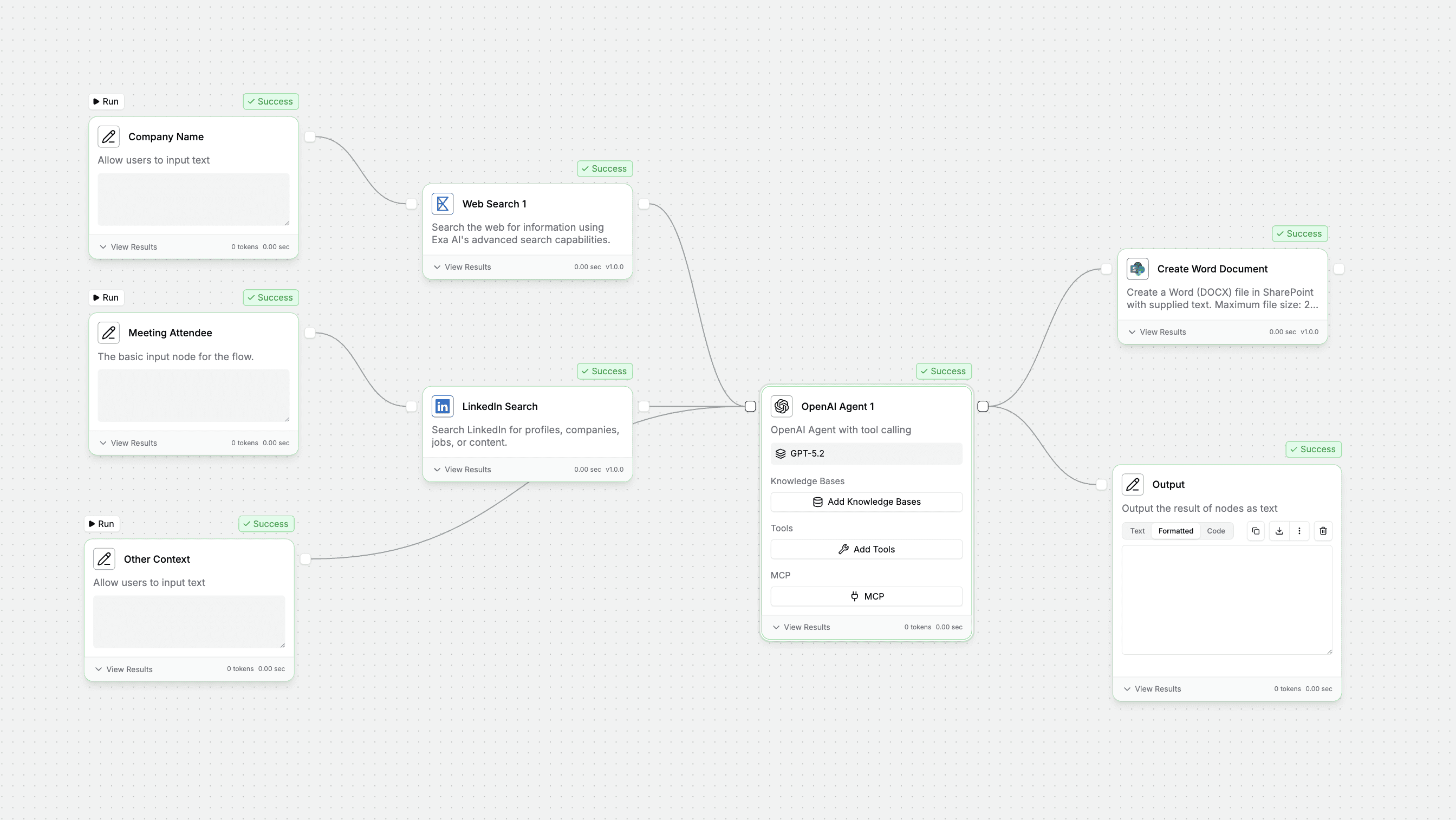Open the GPT-5.2 model selector

click(x=866, y=453)
